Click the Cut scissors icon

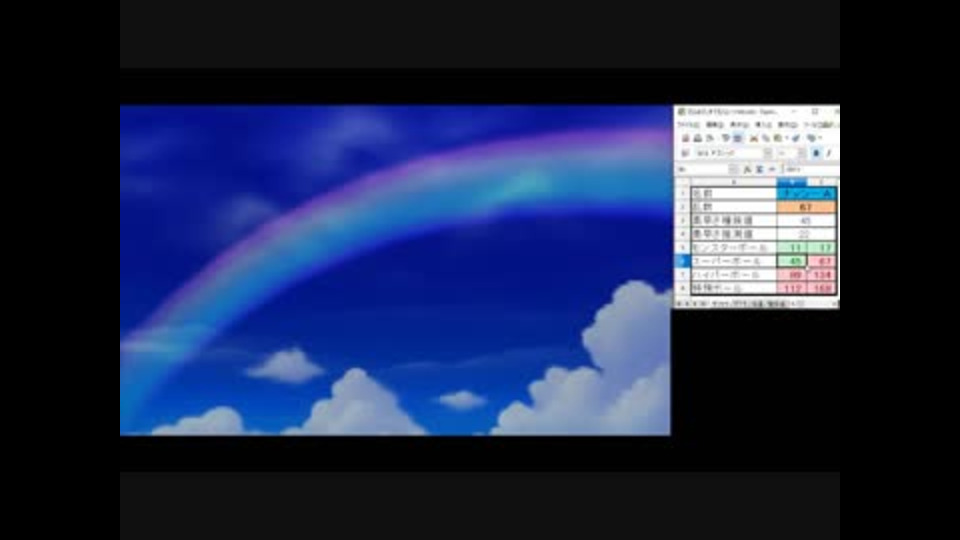754,138
